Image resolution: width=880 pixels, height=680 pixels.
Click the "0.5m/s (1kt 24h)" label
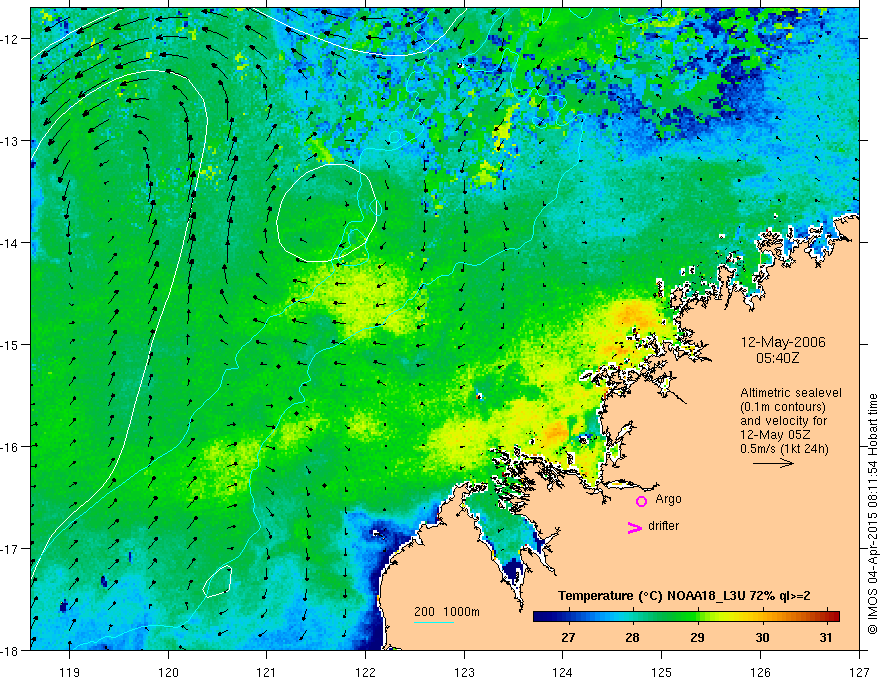785,449
